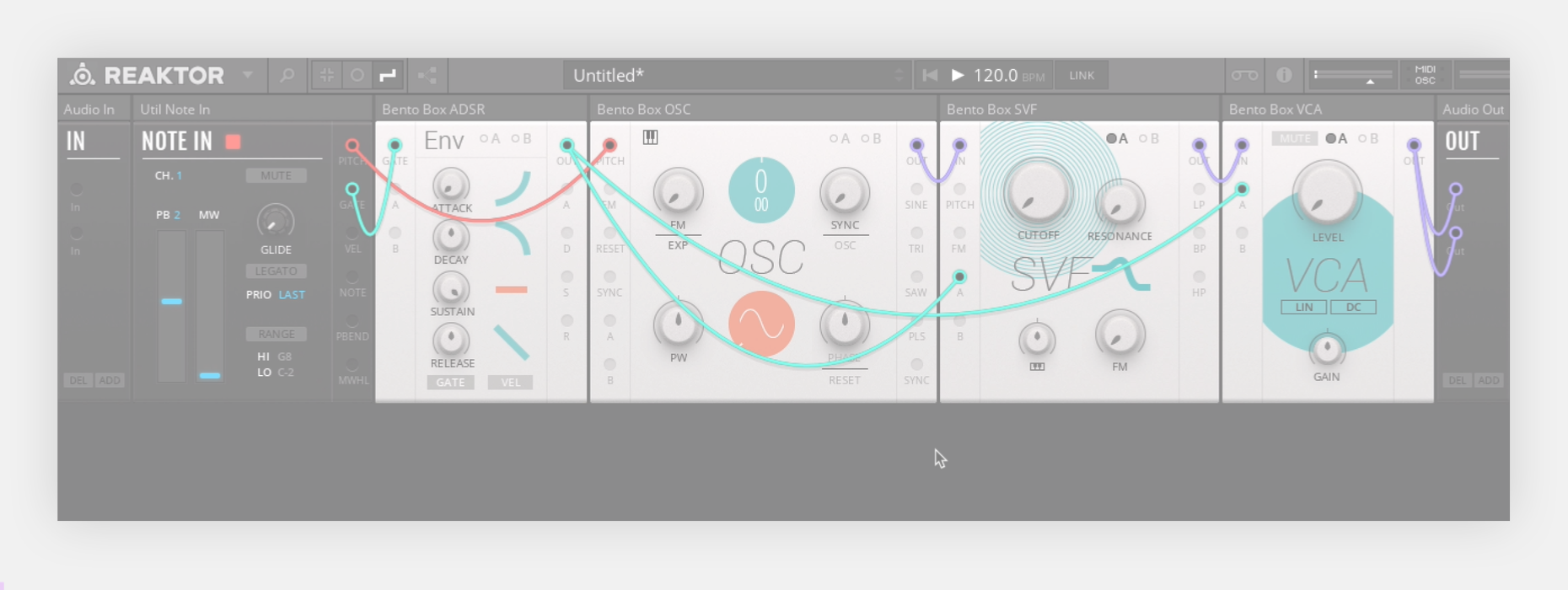1568x590 pixels.
Task: Click the red Note In activity indicator
Action: (x=234, y=142)
